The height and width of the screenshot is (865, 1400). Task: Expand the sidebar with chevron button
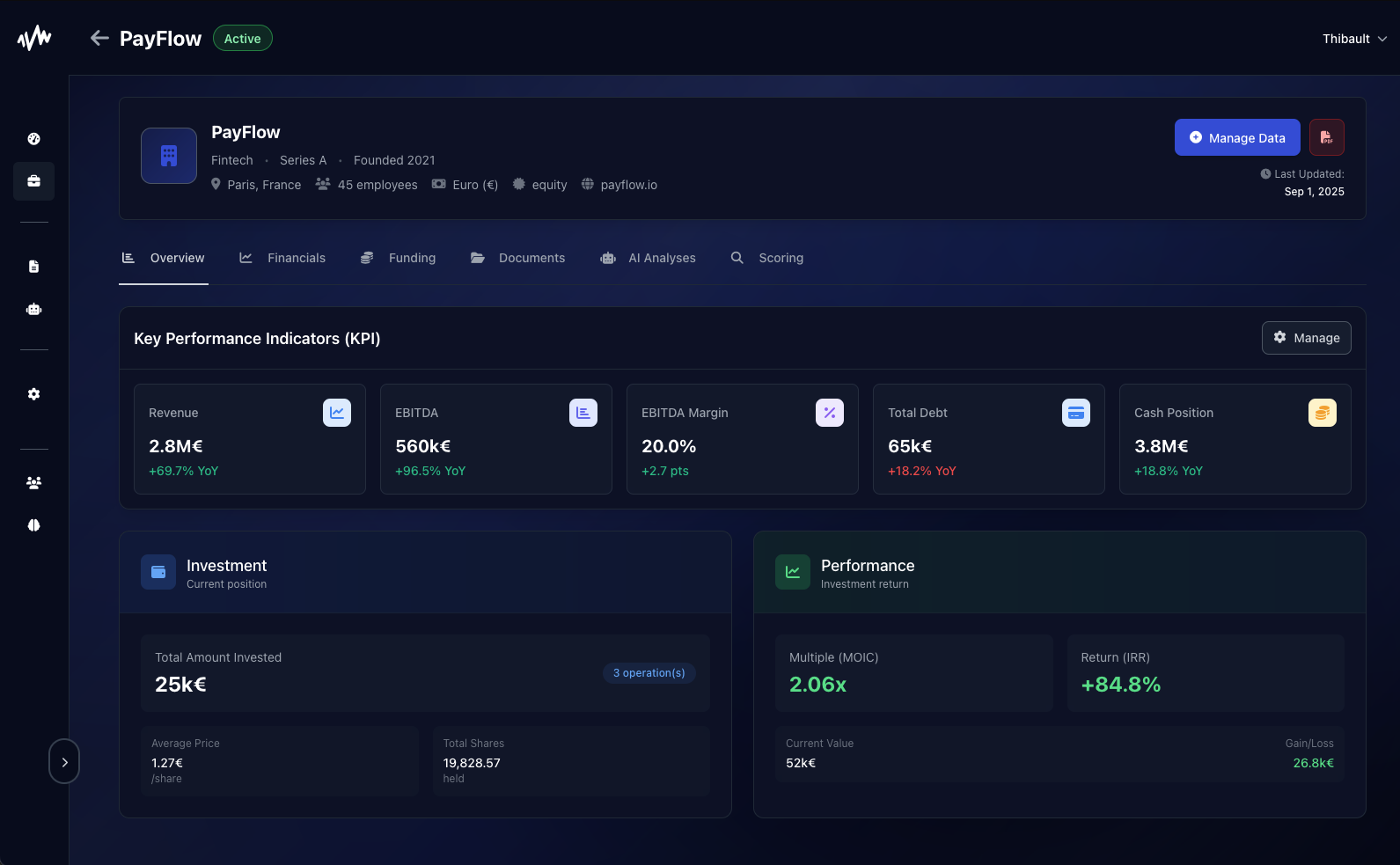[x=64, y=762]
